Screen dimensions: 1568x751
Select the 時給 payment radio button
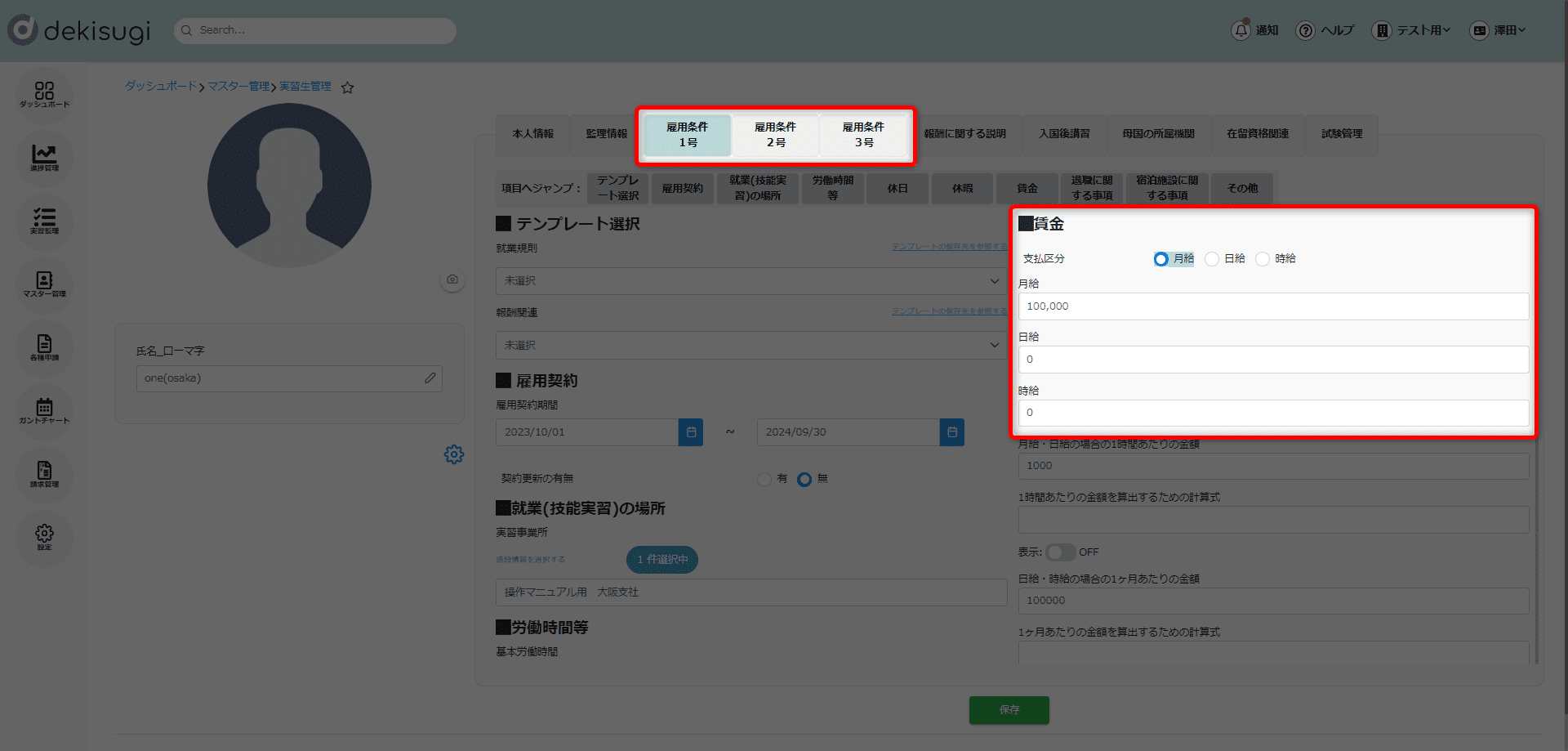tap(1263, 259)
